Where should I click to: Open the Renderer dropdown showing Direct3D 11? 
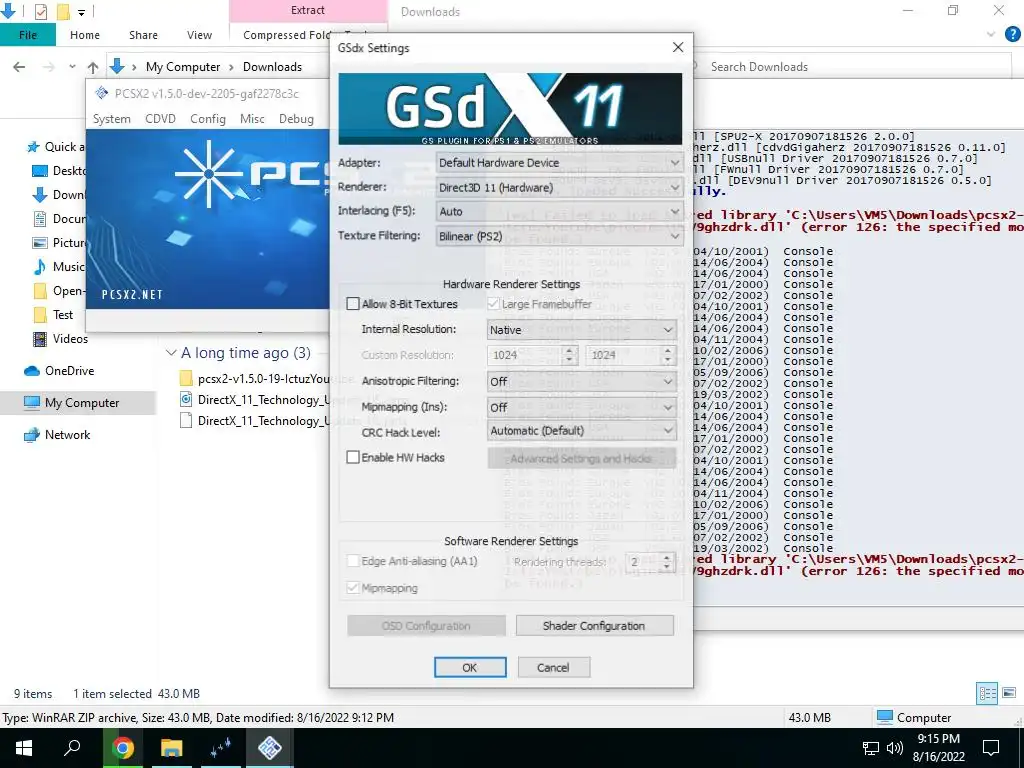[x=559, y=187]
